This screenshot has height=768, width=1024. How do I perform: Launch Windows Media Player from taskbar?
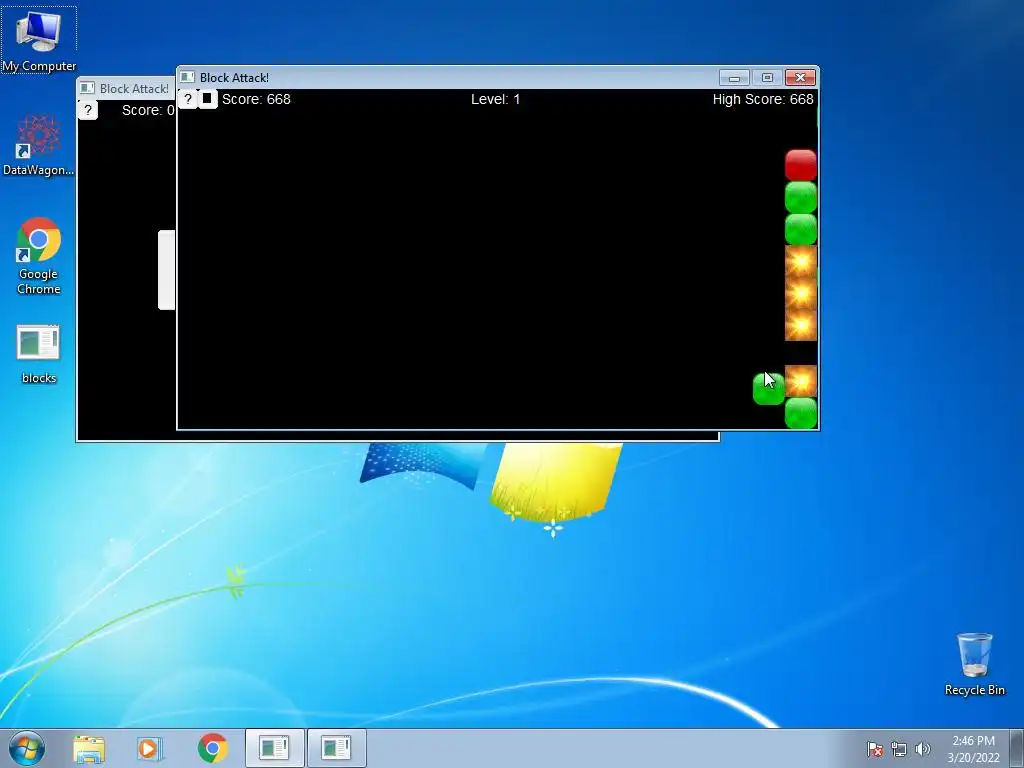point(150,748)
